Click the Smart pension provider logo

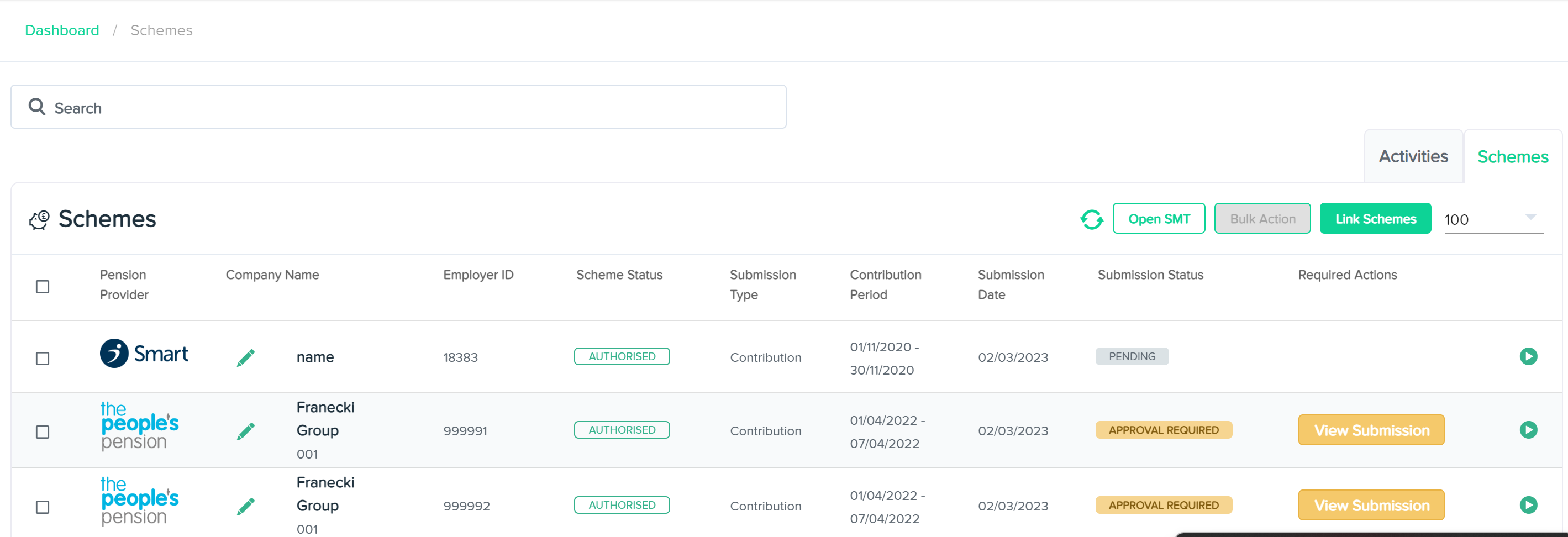click(144, 353)
